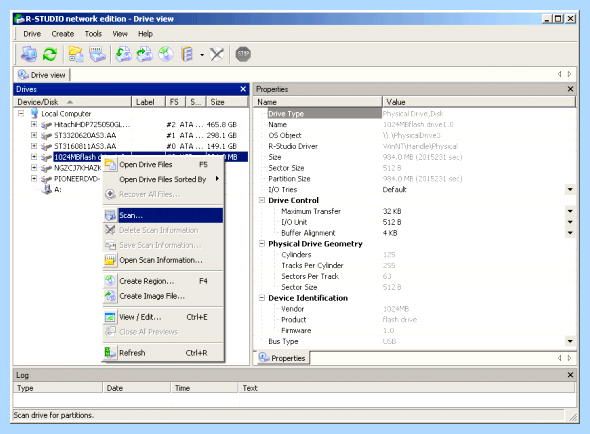The height and width of the screenshot is (434, 590).
Task: Open the Maximum Transfer value dropdown
Action: coord(570,211)
